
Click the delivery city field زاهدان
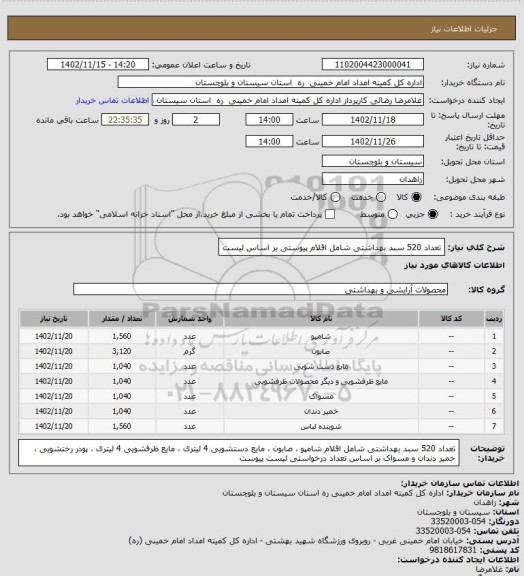[373, 179]
